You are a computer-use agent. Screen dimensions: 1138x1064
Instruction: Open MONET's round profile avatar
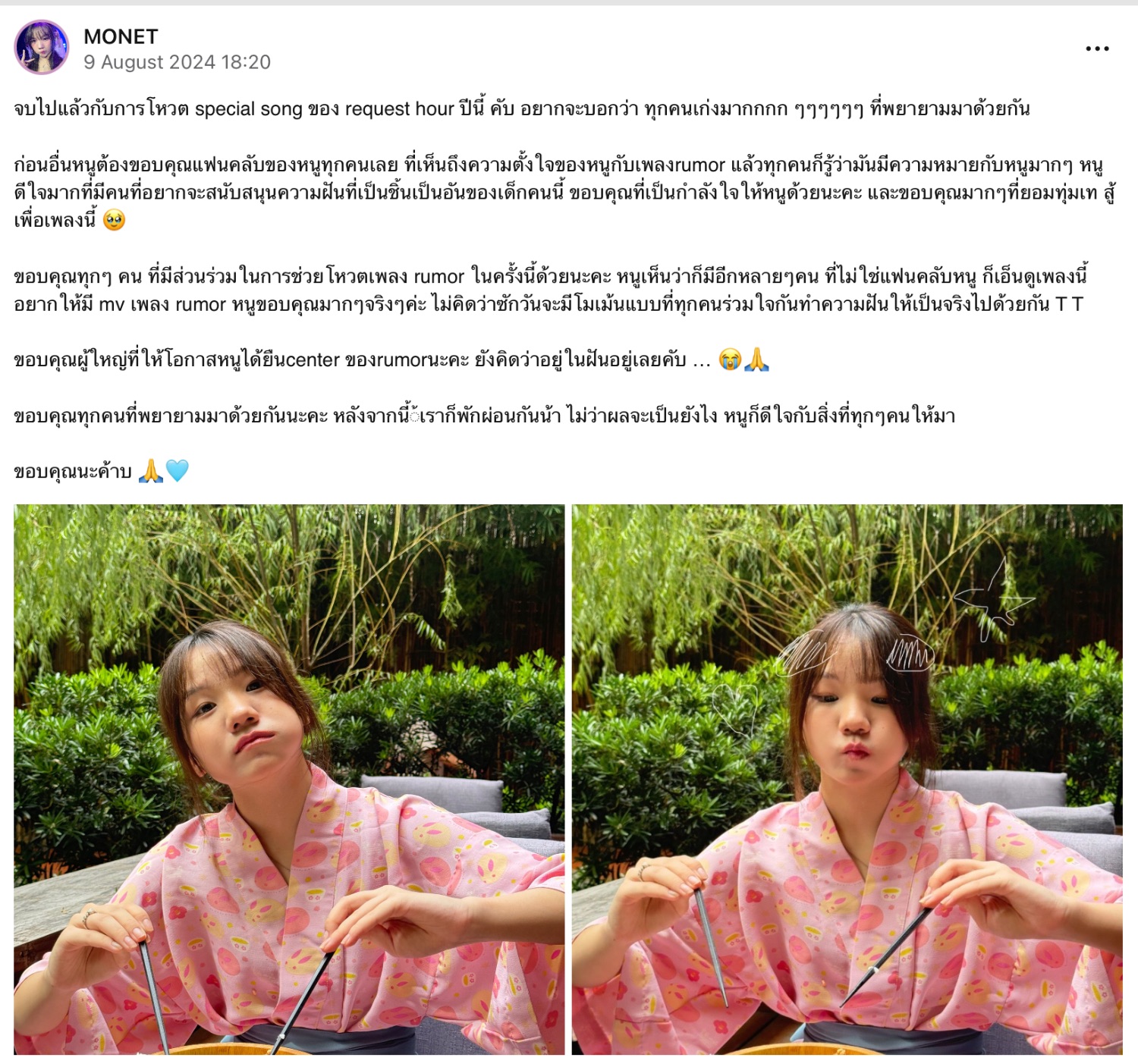(42, 48)
